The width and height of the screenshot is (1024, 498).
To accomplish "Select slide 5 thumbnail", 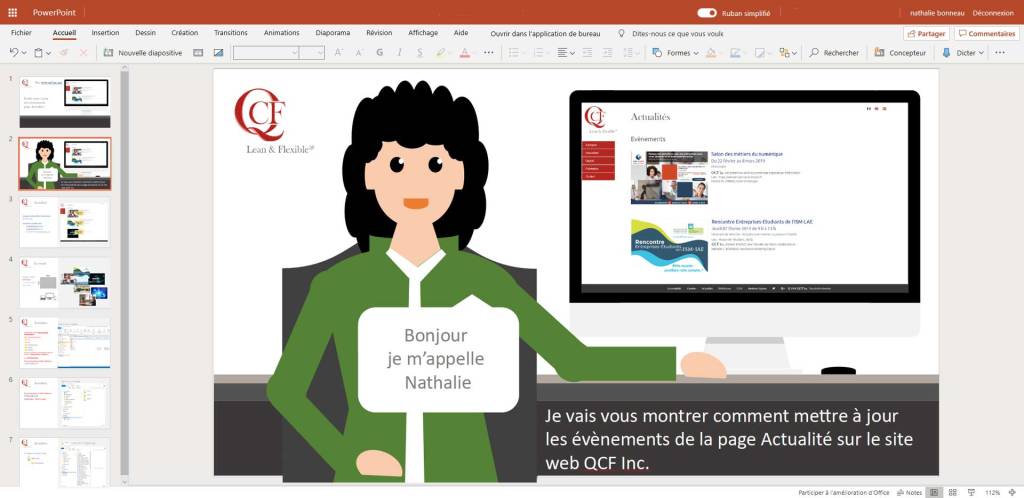I will point(65,343).
